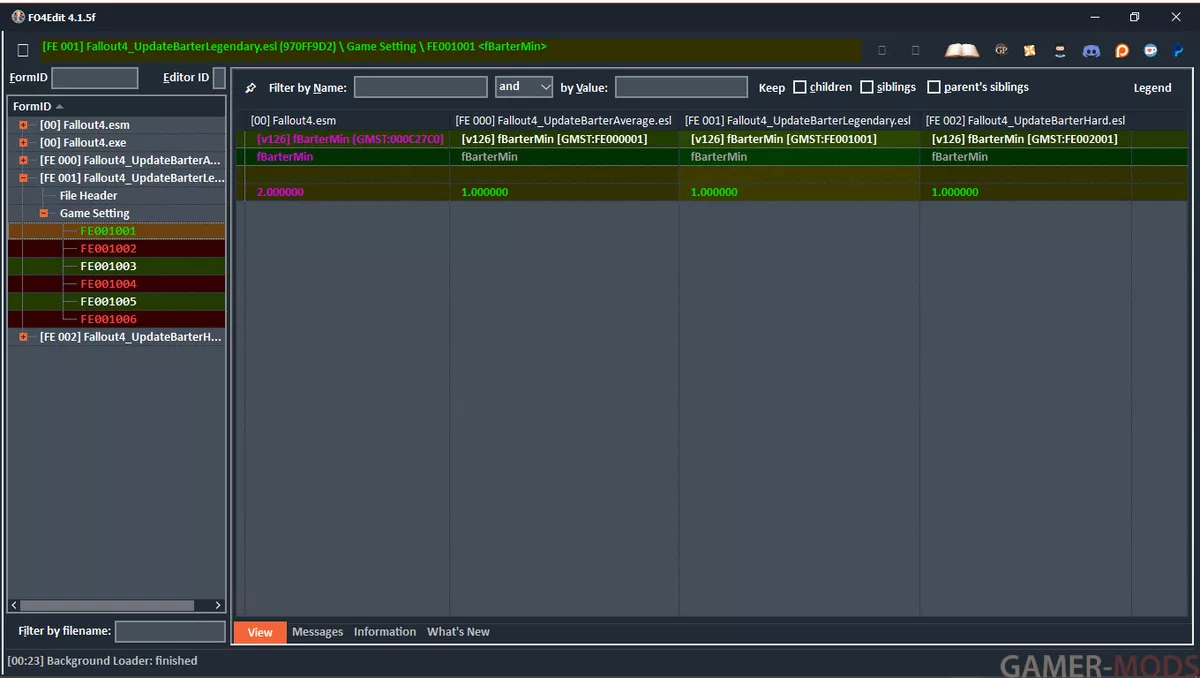Click the forward navigation button in toolbar
1200x678 pixels.
(x=915, y=50)
